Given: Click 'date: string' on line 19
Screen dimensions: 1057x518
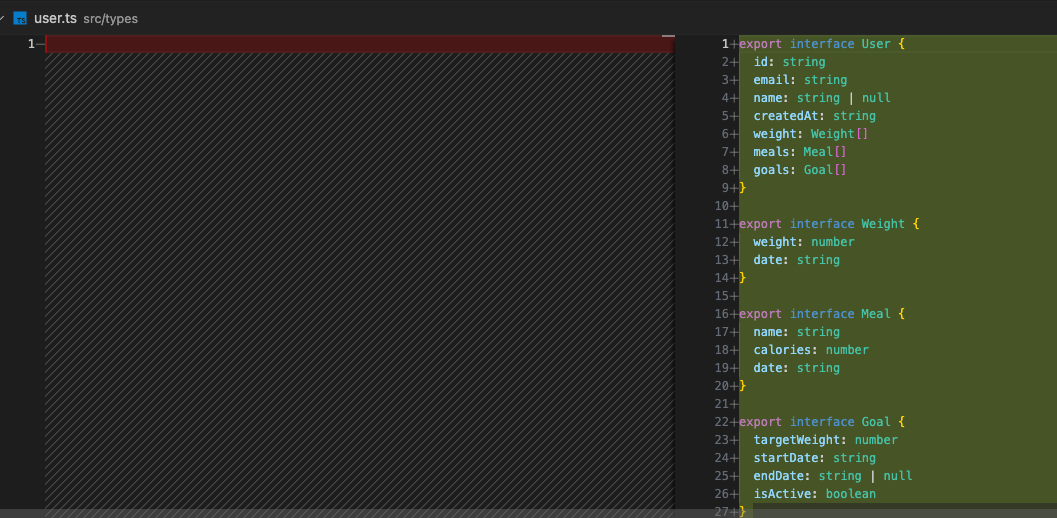Looking at the screenshot, I should click(797, 368).
